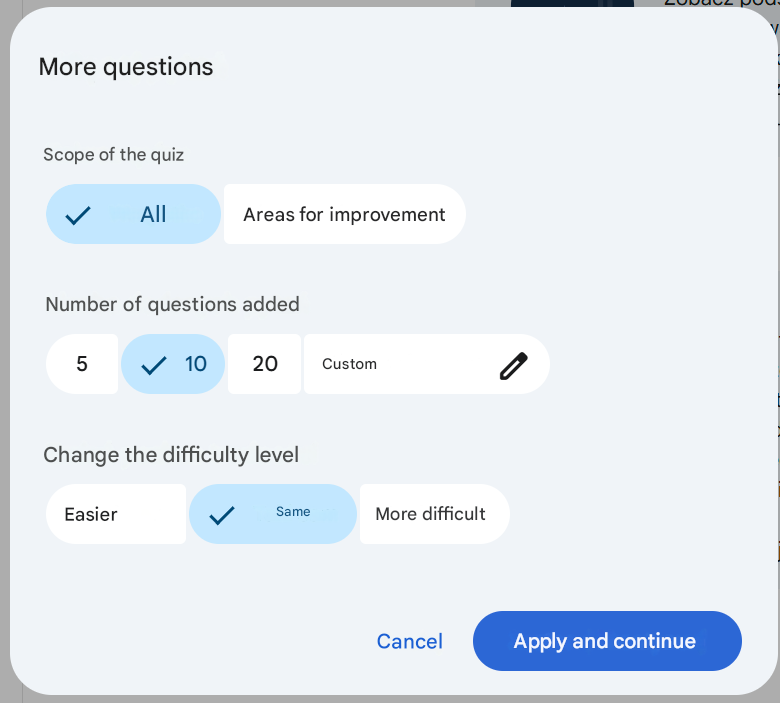Select 10 questions option
The image size is (780, 703).
173,364
